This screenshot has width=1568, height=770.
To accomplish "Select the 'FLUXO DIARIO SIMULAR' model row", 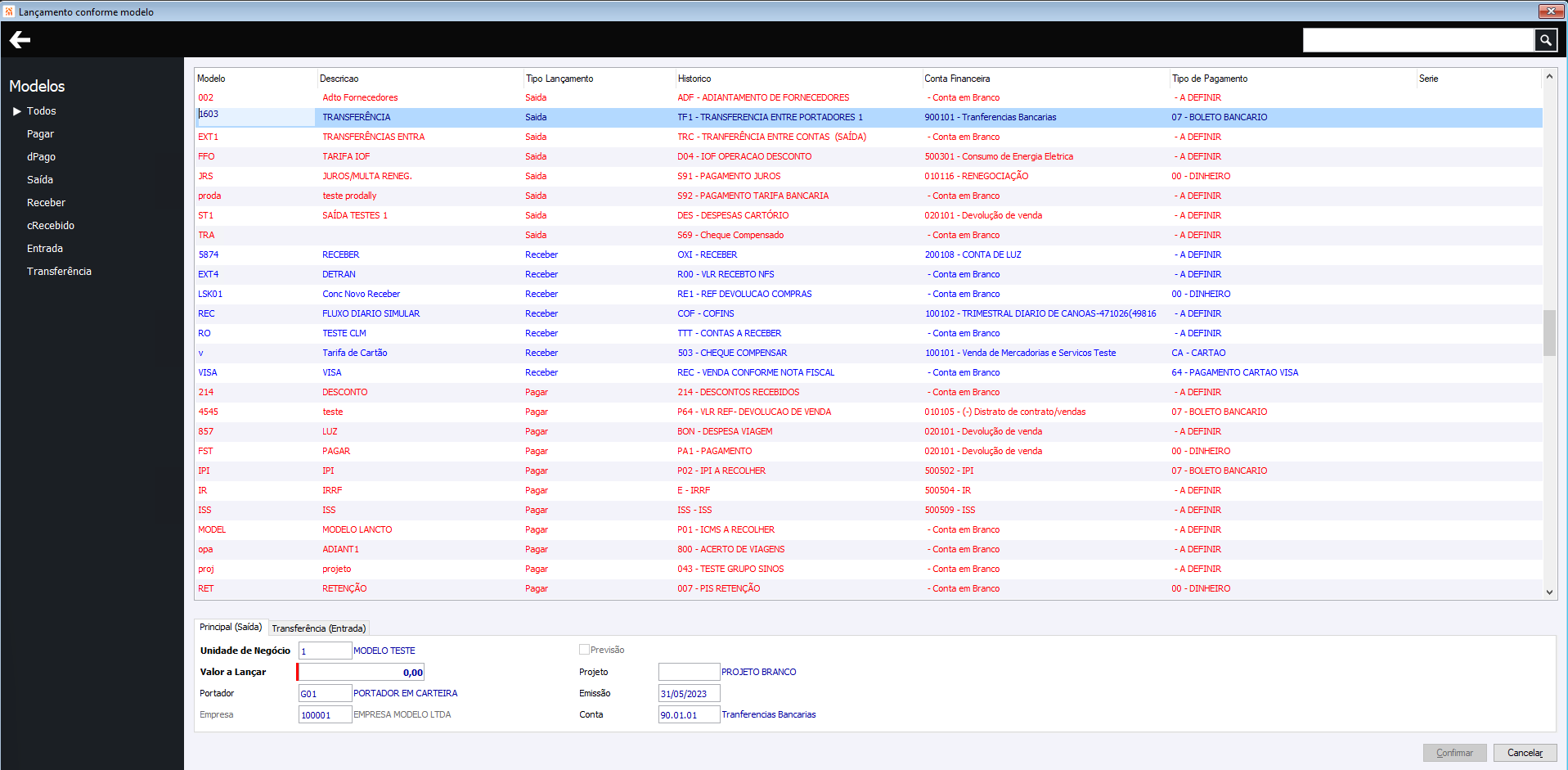I will click(x=868, y=313).
